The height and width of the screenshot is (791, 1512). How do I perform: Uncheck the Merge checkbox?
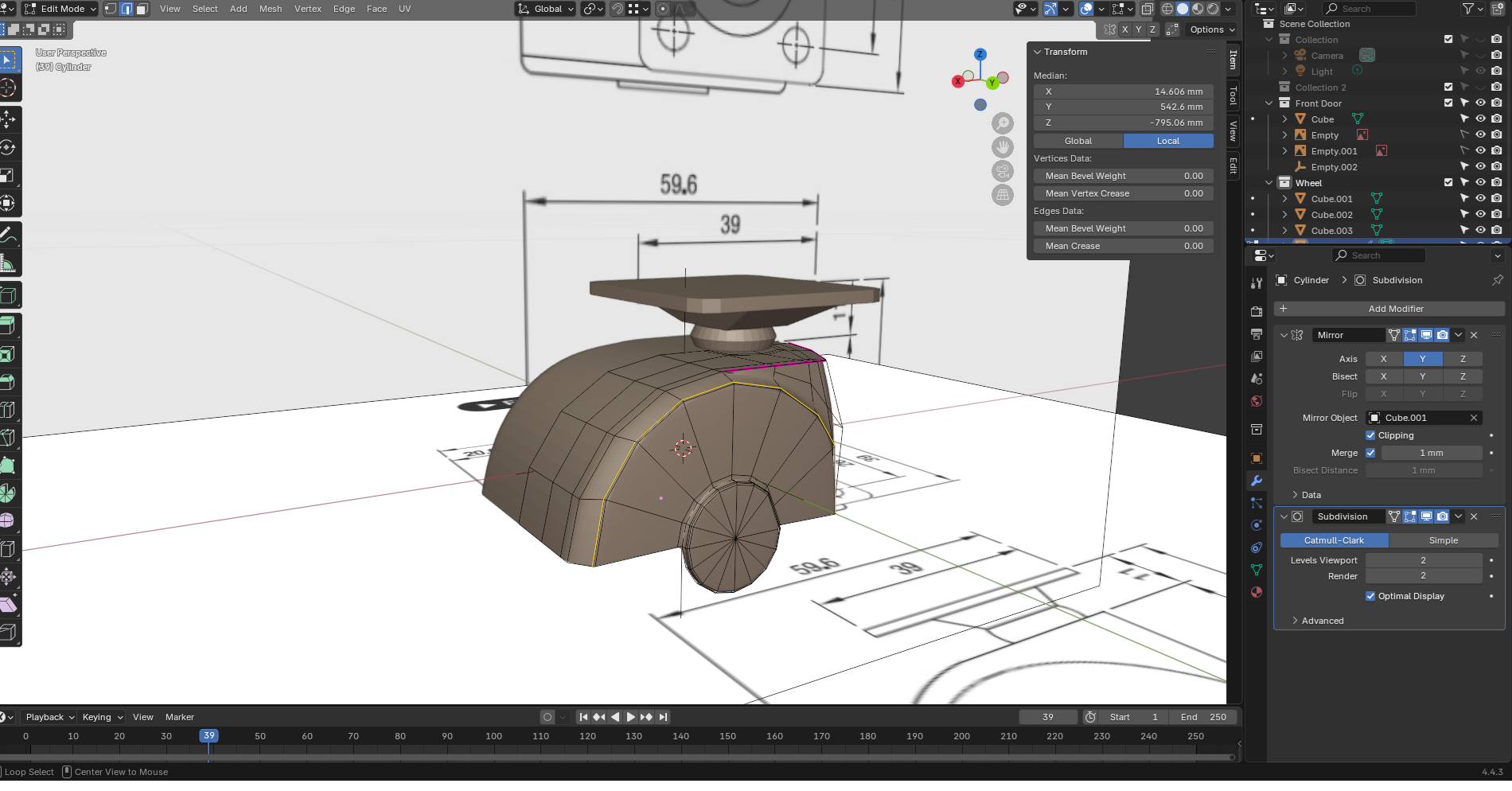(x=1370, y=453)
